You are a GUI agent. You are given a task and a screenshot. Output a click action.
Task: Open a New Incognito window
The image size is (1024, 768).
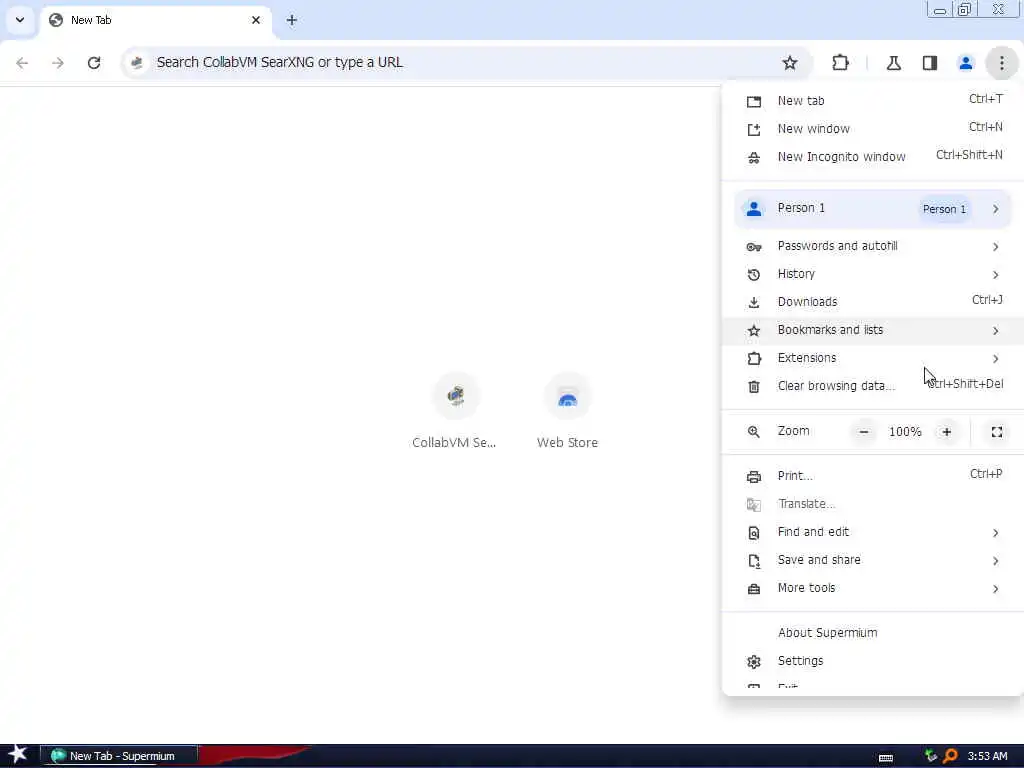click(872, 157)
